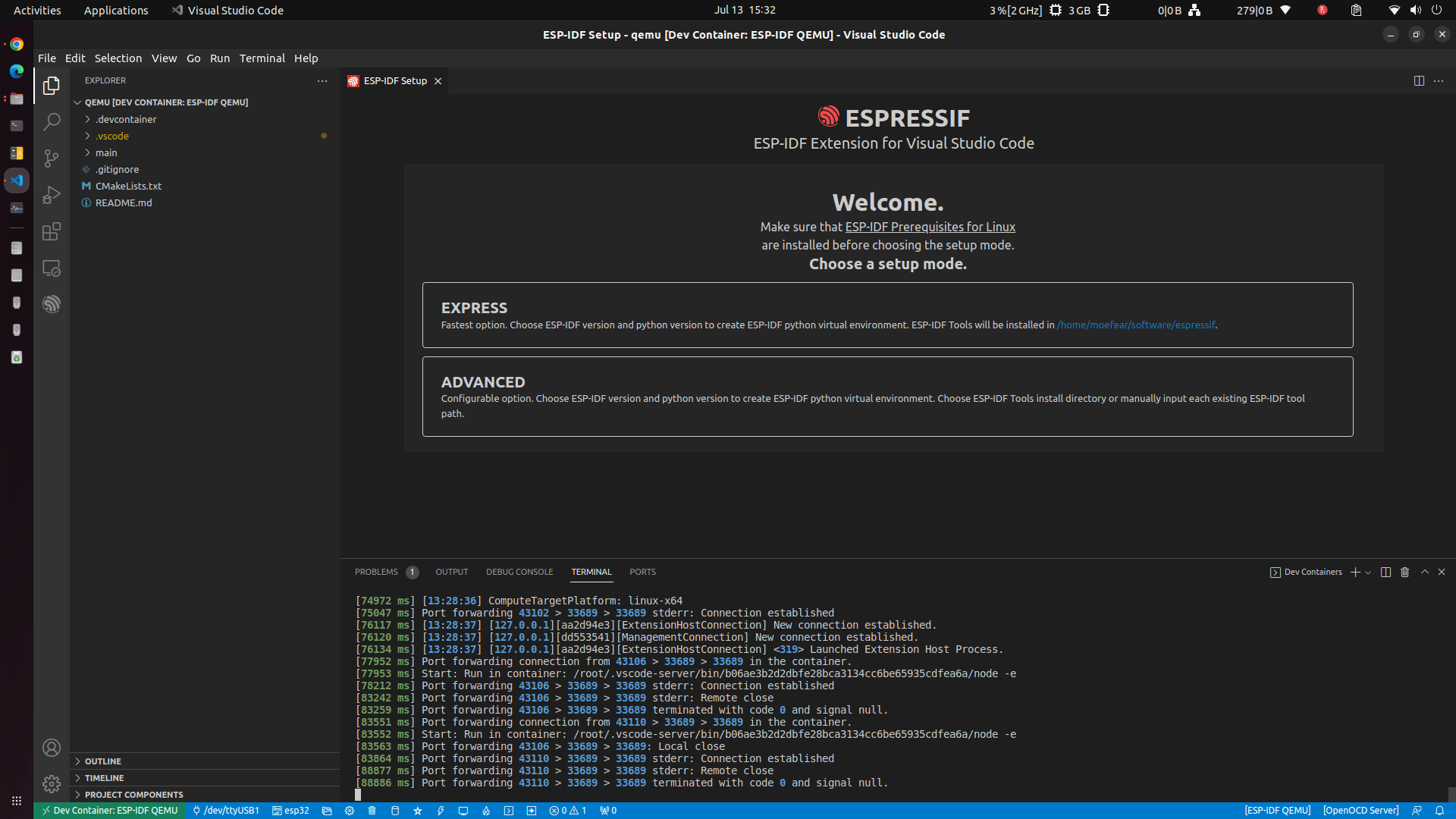Expand the .devcontainer folder

click(127, 119)
